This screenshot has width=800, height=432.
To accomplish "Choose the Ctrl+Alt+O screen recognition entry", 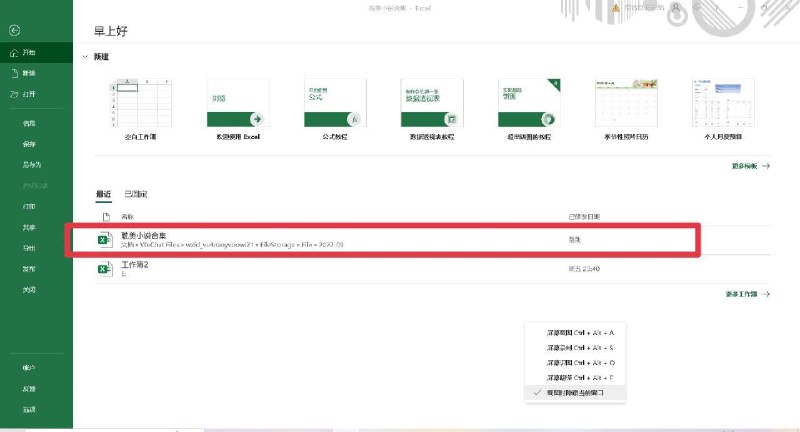I will tap(575, 363).
